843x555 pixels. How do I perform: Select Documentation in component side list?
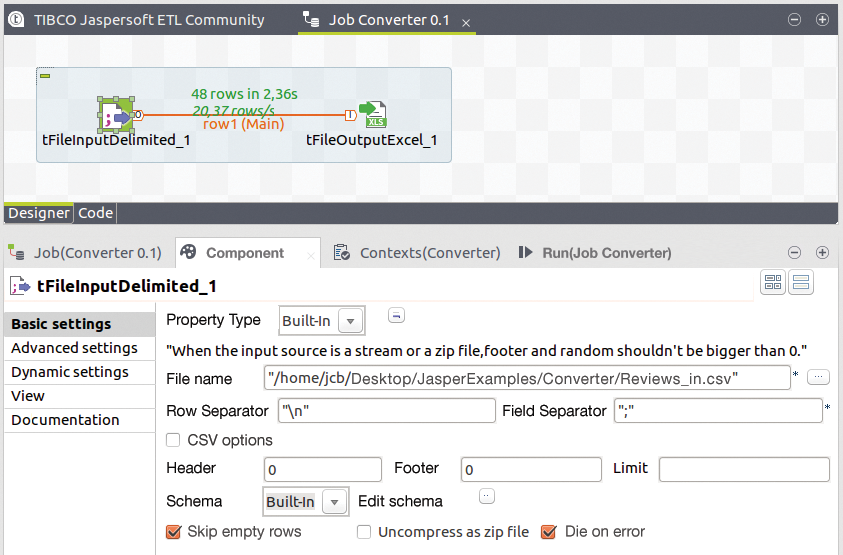tap(80, 420)
